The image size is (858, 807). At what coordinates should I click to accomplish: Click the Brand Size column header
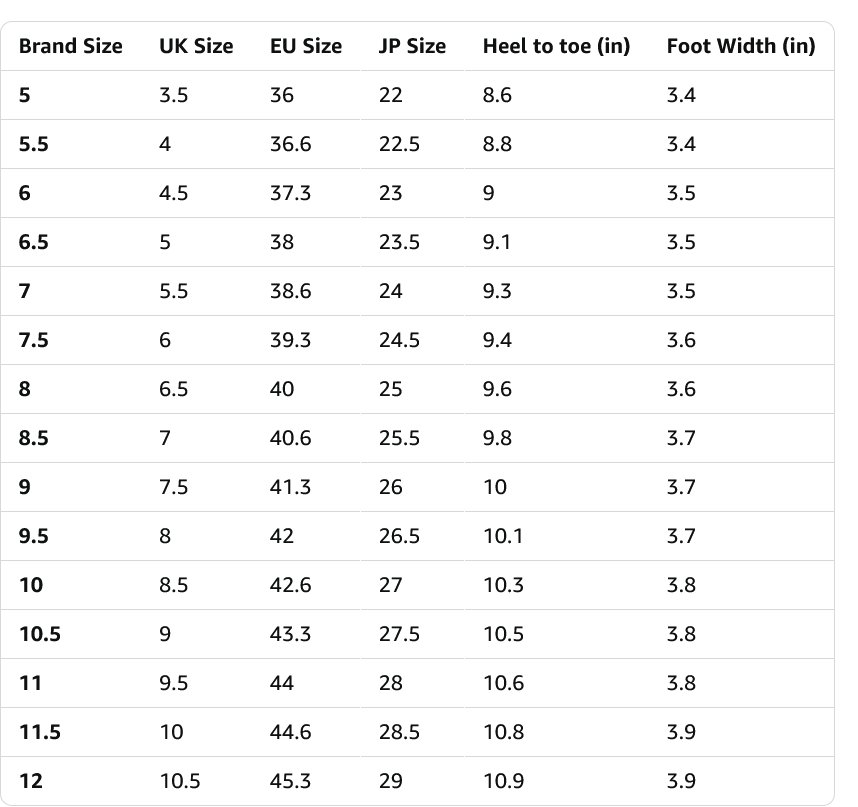click(71, 46)
